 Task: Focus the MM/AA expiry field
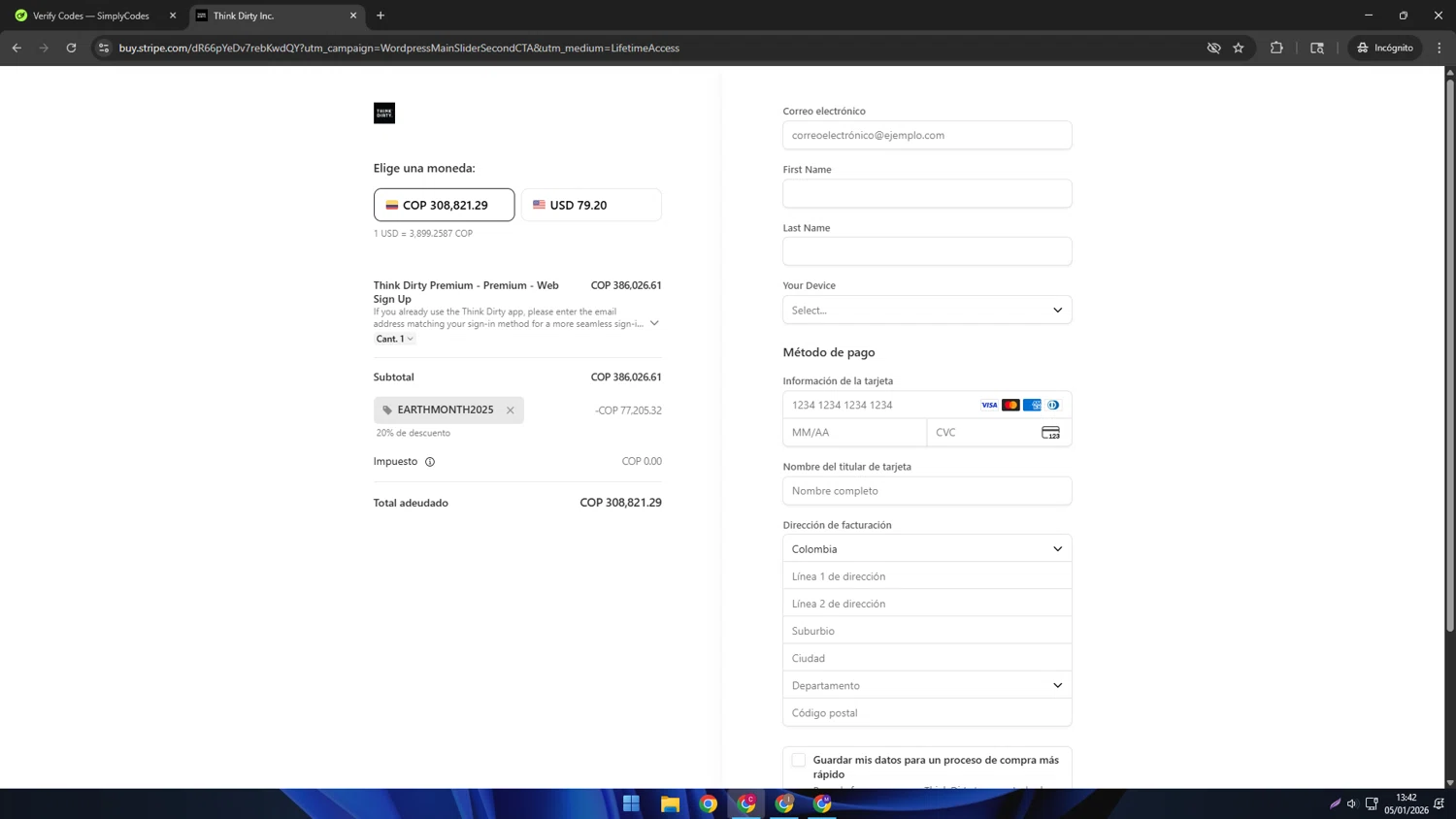click(x=854, y=432)
